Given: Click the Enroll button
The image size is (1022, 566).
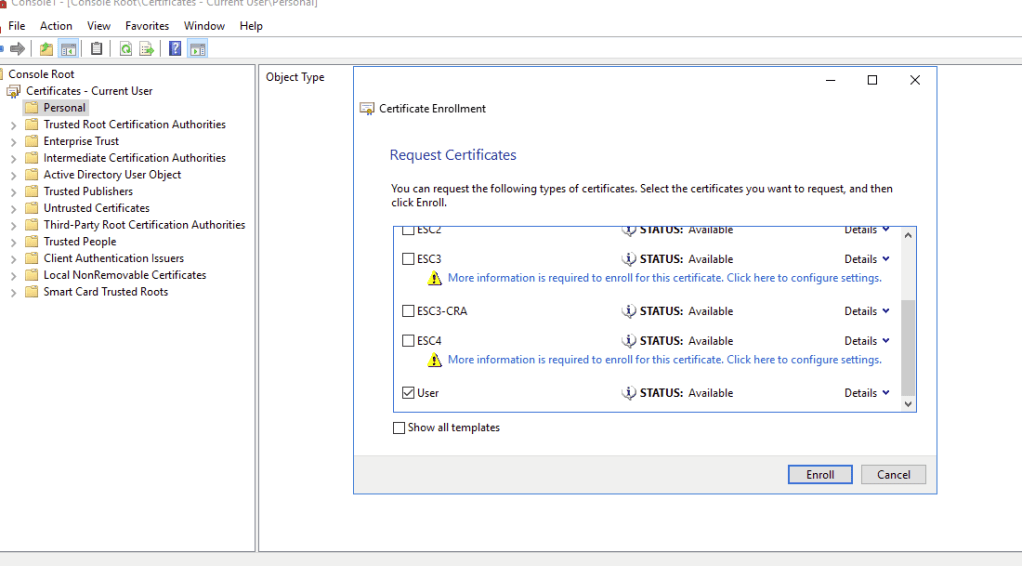Looking at the screenshot, I should (x=820, y=475).
